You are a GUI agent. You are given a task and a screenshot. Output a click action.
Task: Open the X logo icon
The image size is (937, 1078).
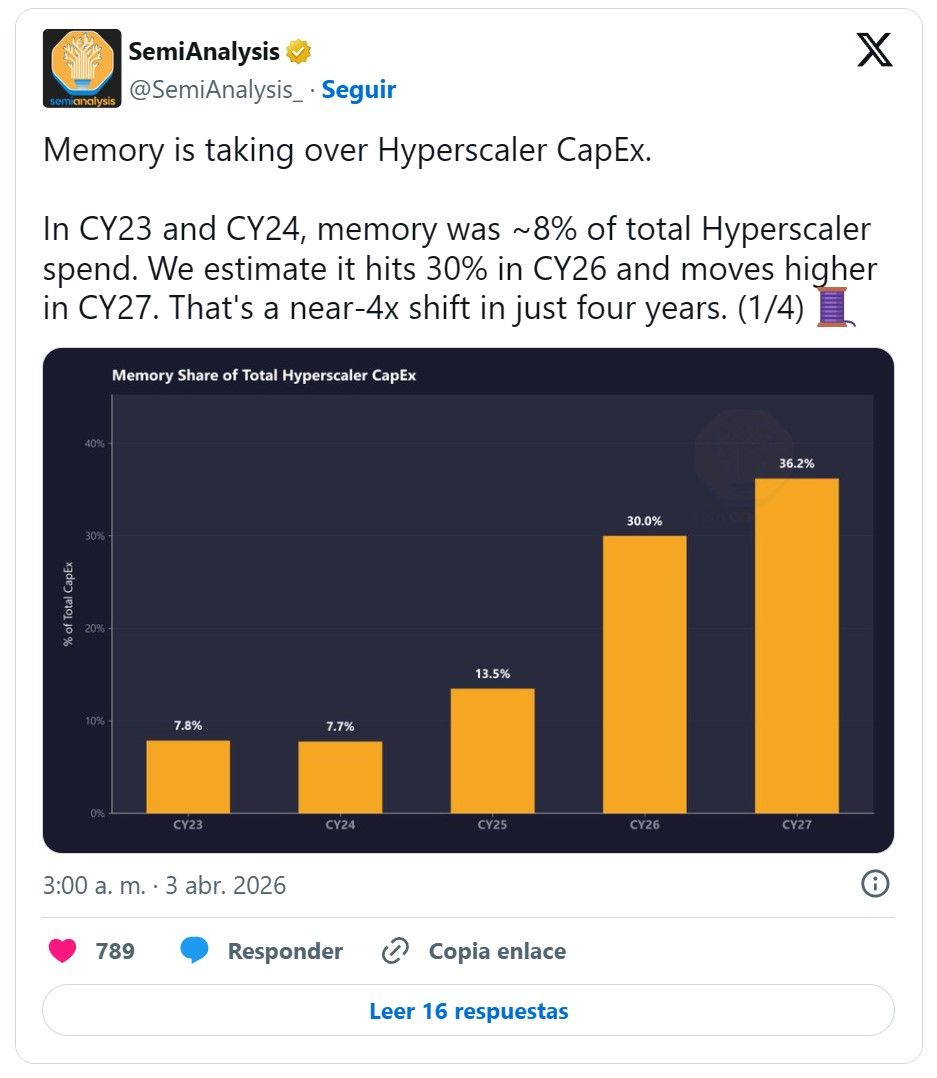(x=874, y=50)
